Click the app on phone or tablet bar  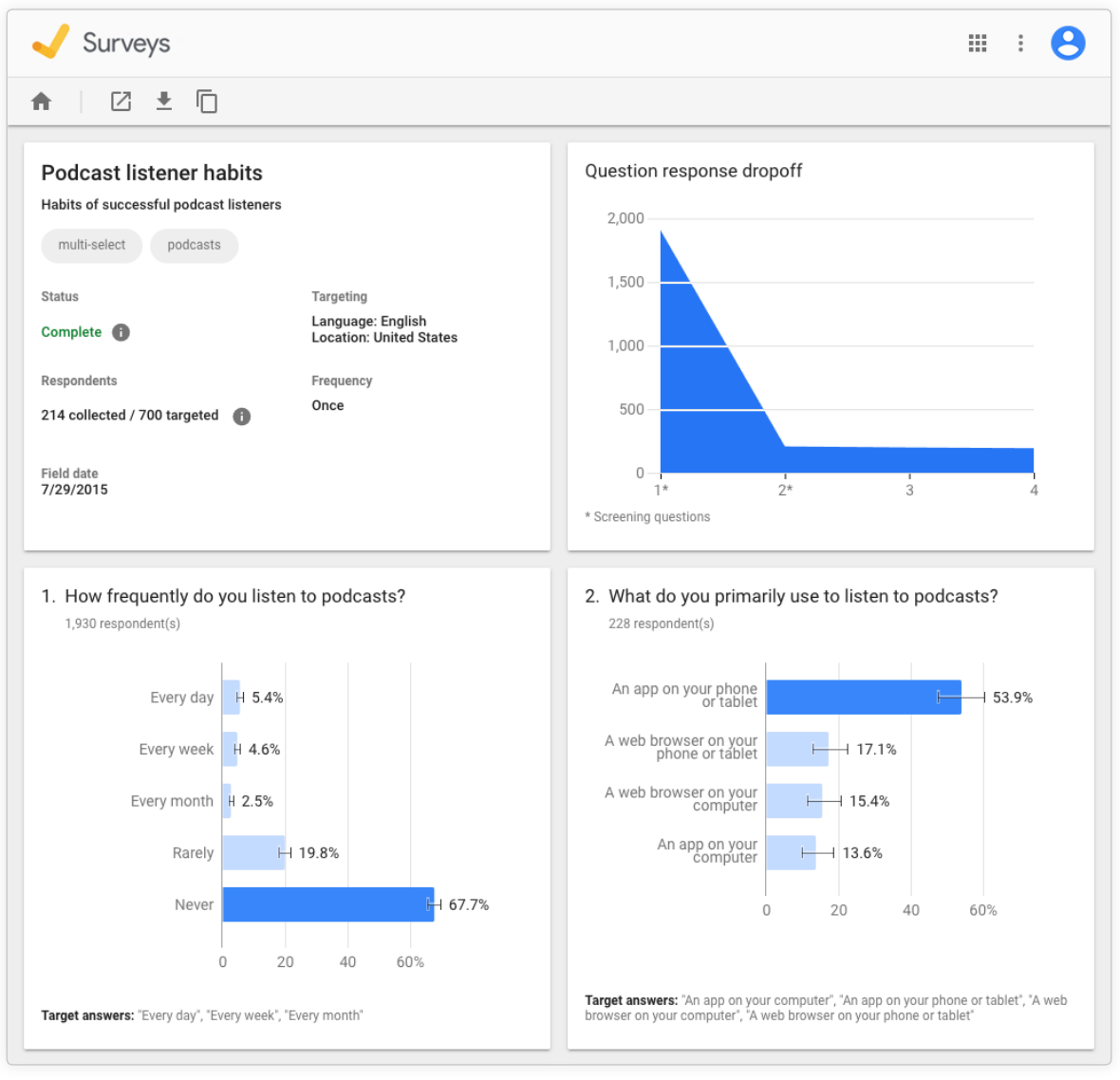tap(863, 698)
